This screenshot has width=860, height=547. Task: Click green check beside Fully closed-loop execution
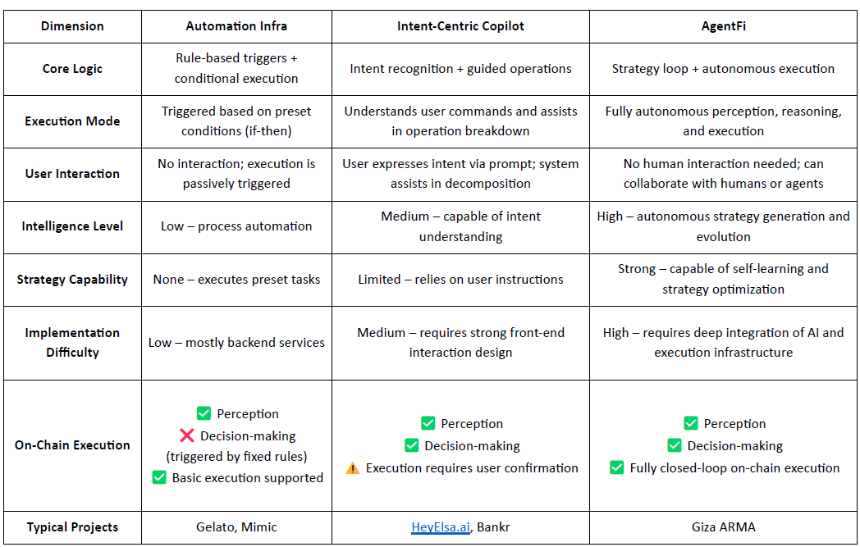point(617,467)
